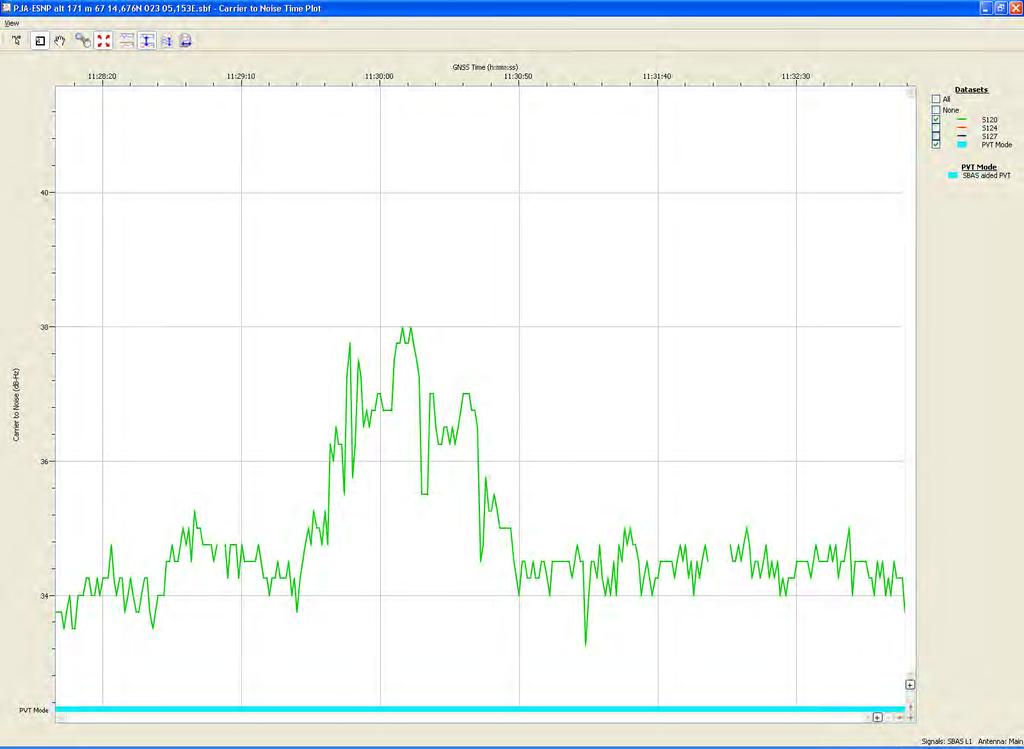The height and width of the screenshot is (749, 1024).
Task: Click the S124 dataset label
Action: 989,129
